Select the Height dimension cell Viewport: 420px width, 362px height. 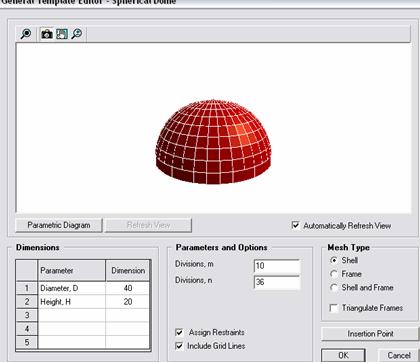[128, 302]
